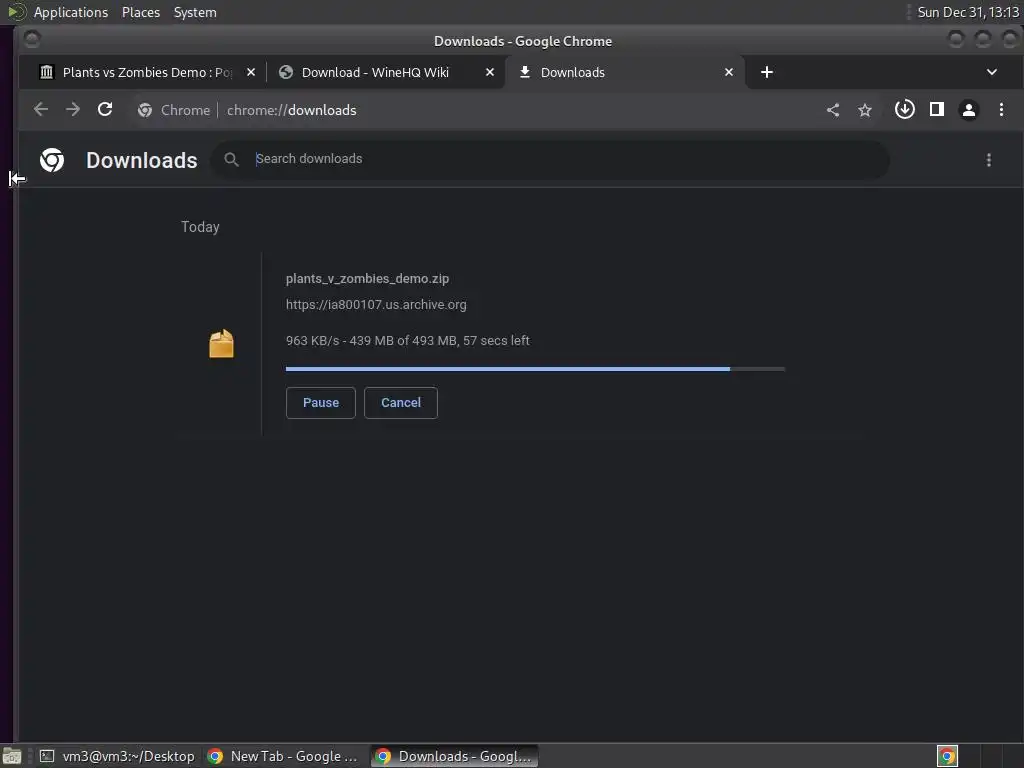Click the zip package file icon

[221, 344]
